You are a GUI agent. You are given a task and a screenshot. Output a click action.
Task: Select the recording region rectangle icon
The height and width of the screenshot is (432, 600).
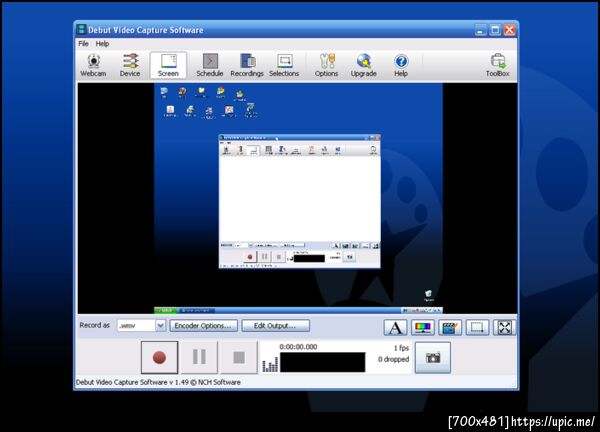(x=477, y=328)
